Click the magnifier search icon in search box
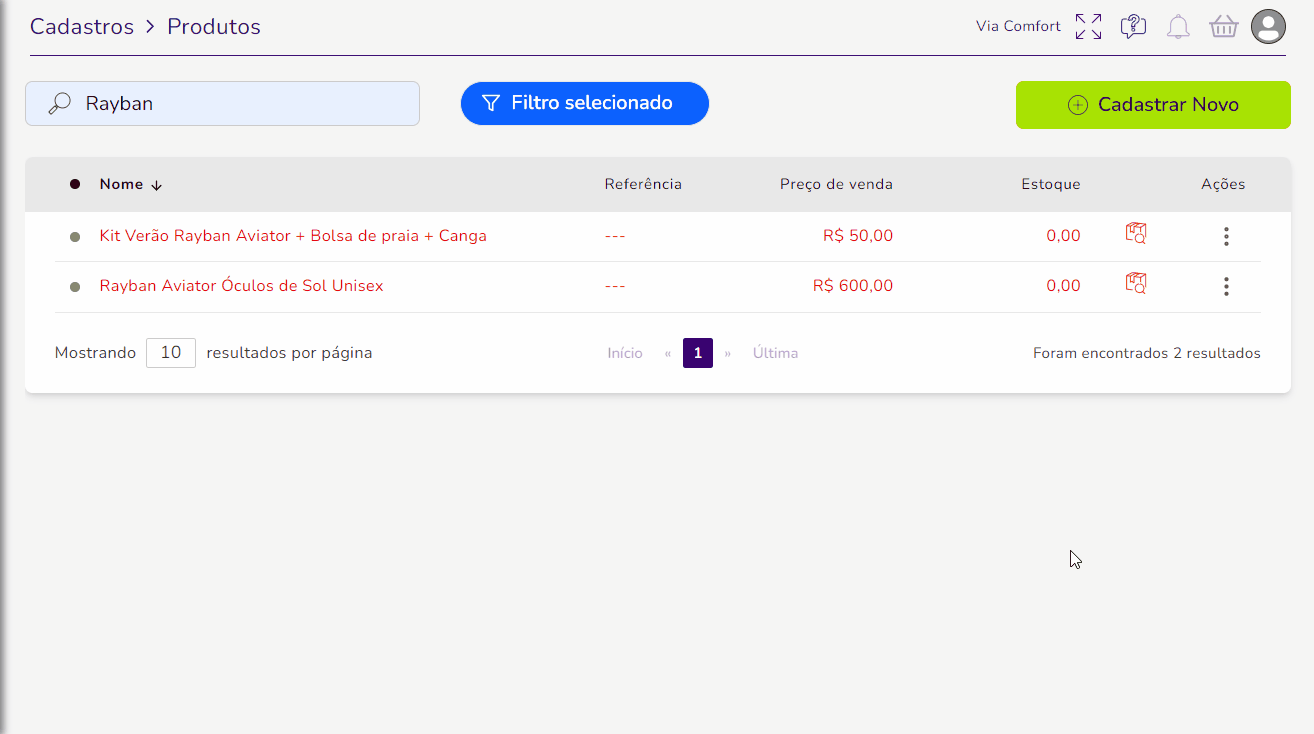 60,103
